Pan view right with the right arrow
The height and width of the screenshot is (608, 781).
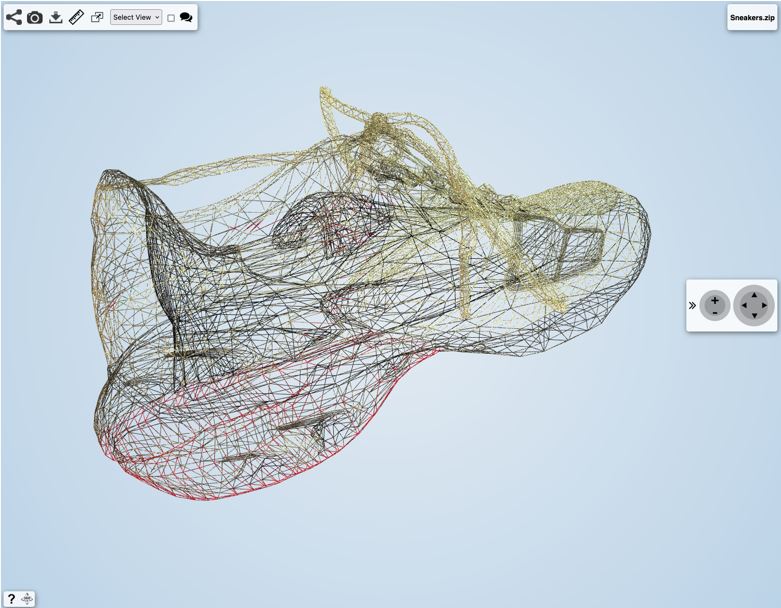click(765, 306)
